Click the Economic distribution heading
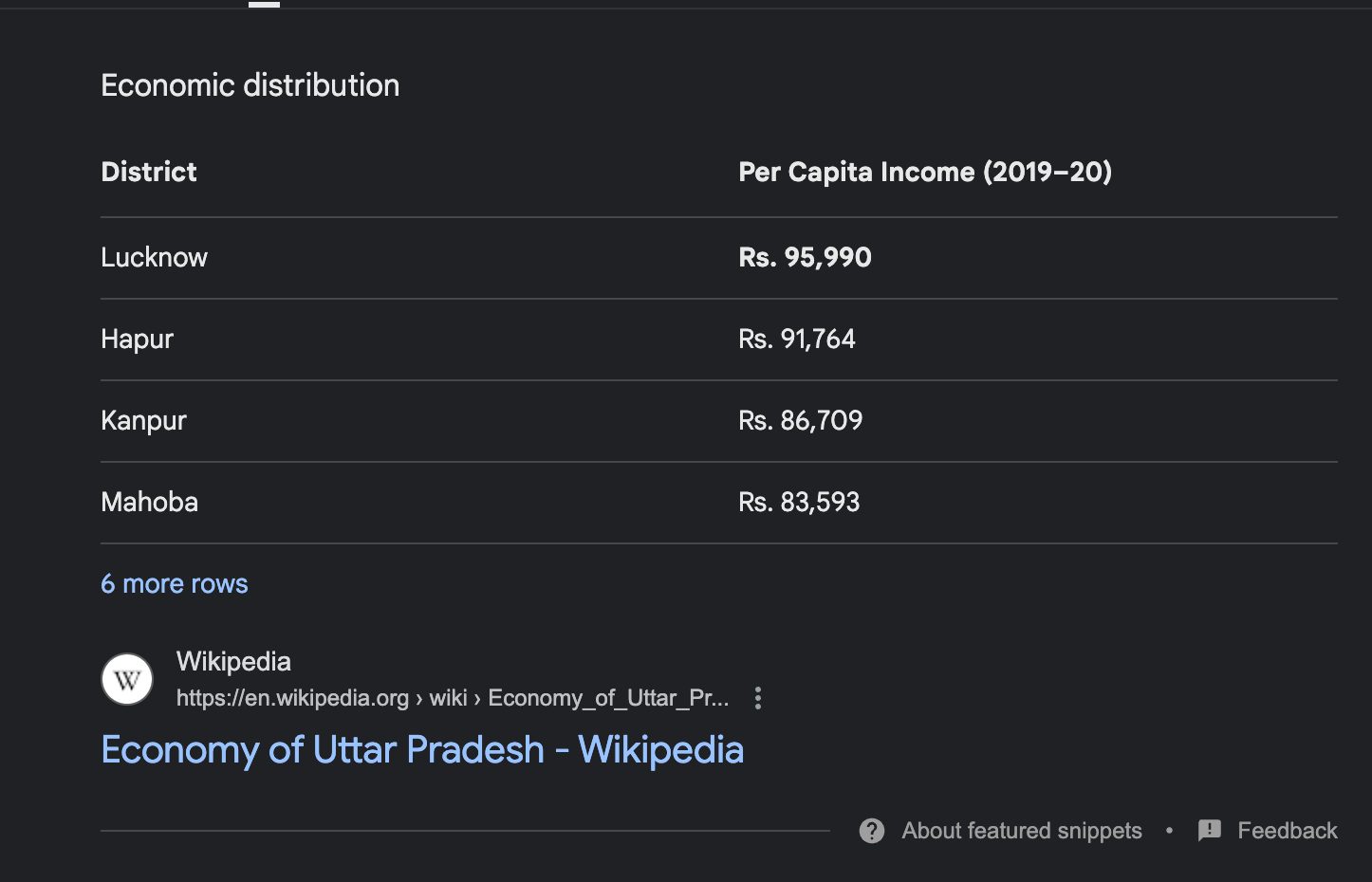This screenshot has width=1372, height=882. 250,85
